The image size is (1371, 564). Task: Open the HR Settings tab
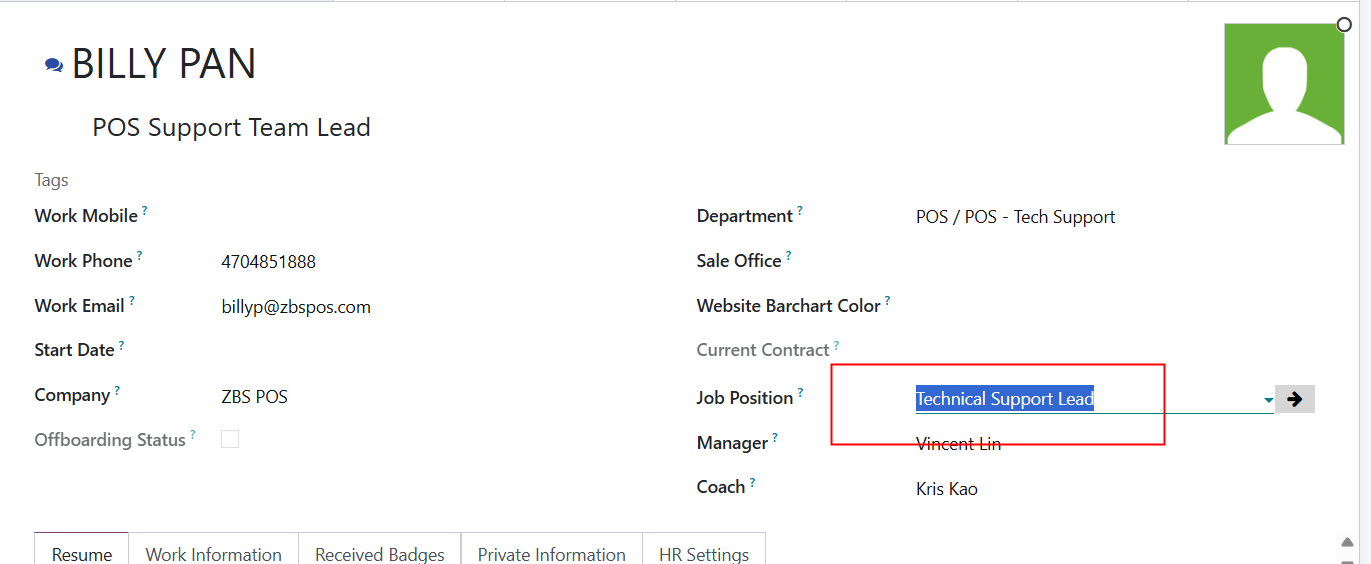[704, 551]
